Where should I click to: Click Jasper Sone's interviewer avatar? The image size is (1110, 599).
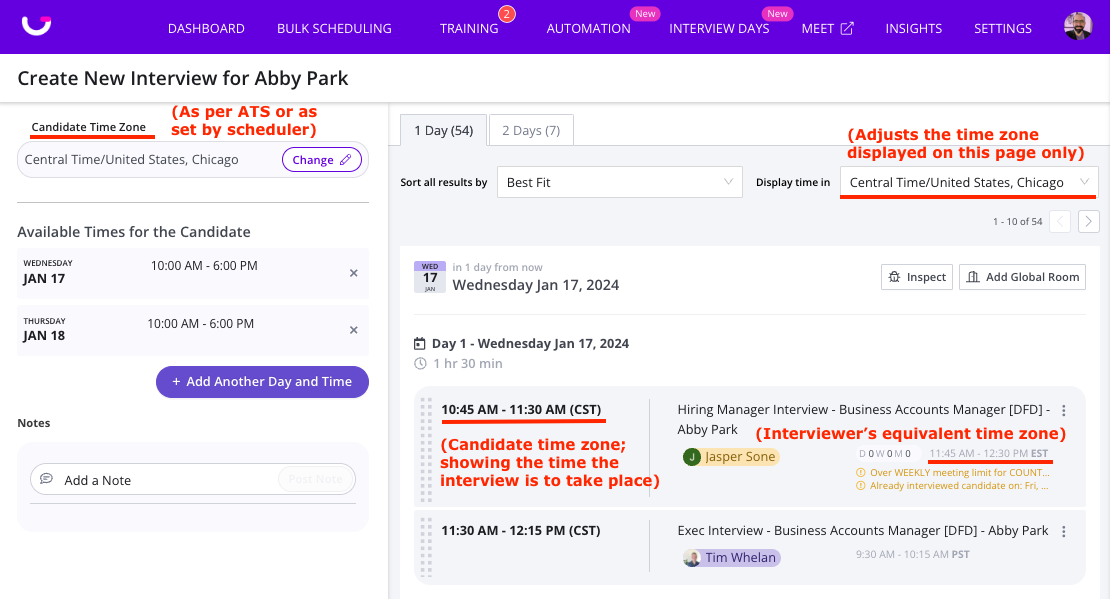tap(694, 456)
